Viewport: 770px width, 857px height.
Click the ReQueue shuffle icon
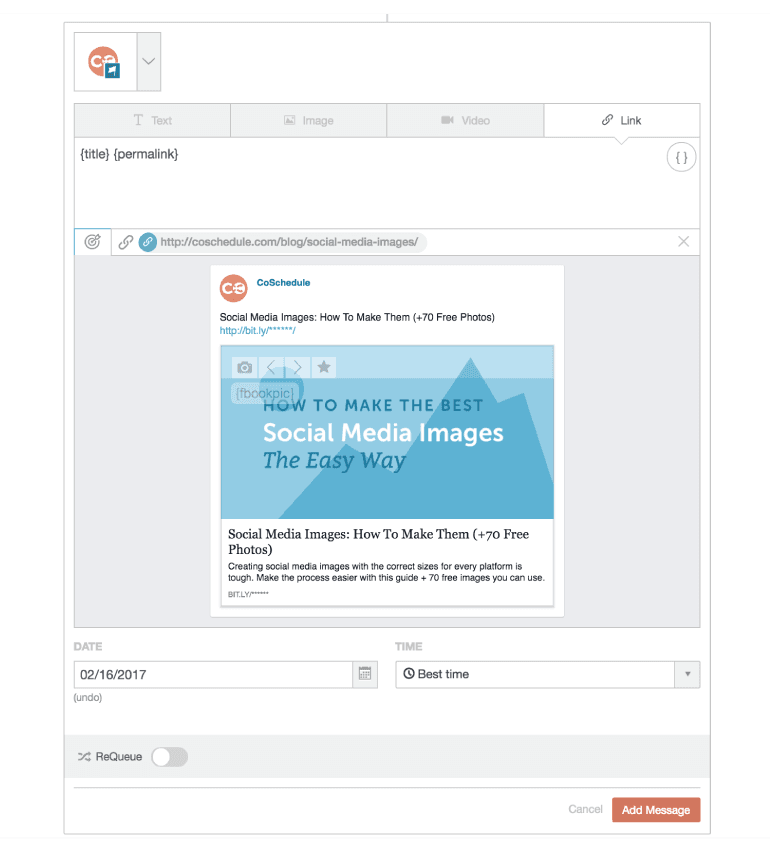point(84,757)
